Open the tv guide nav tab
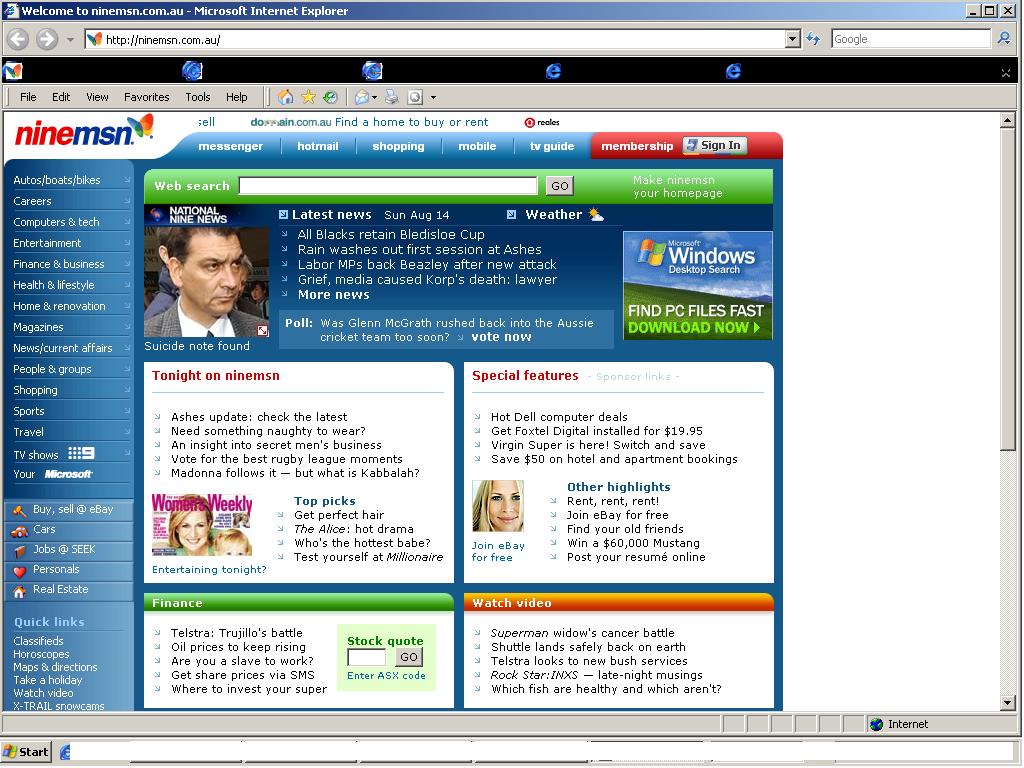This screenshot has width=1024, height=768. 552,146
